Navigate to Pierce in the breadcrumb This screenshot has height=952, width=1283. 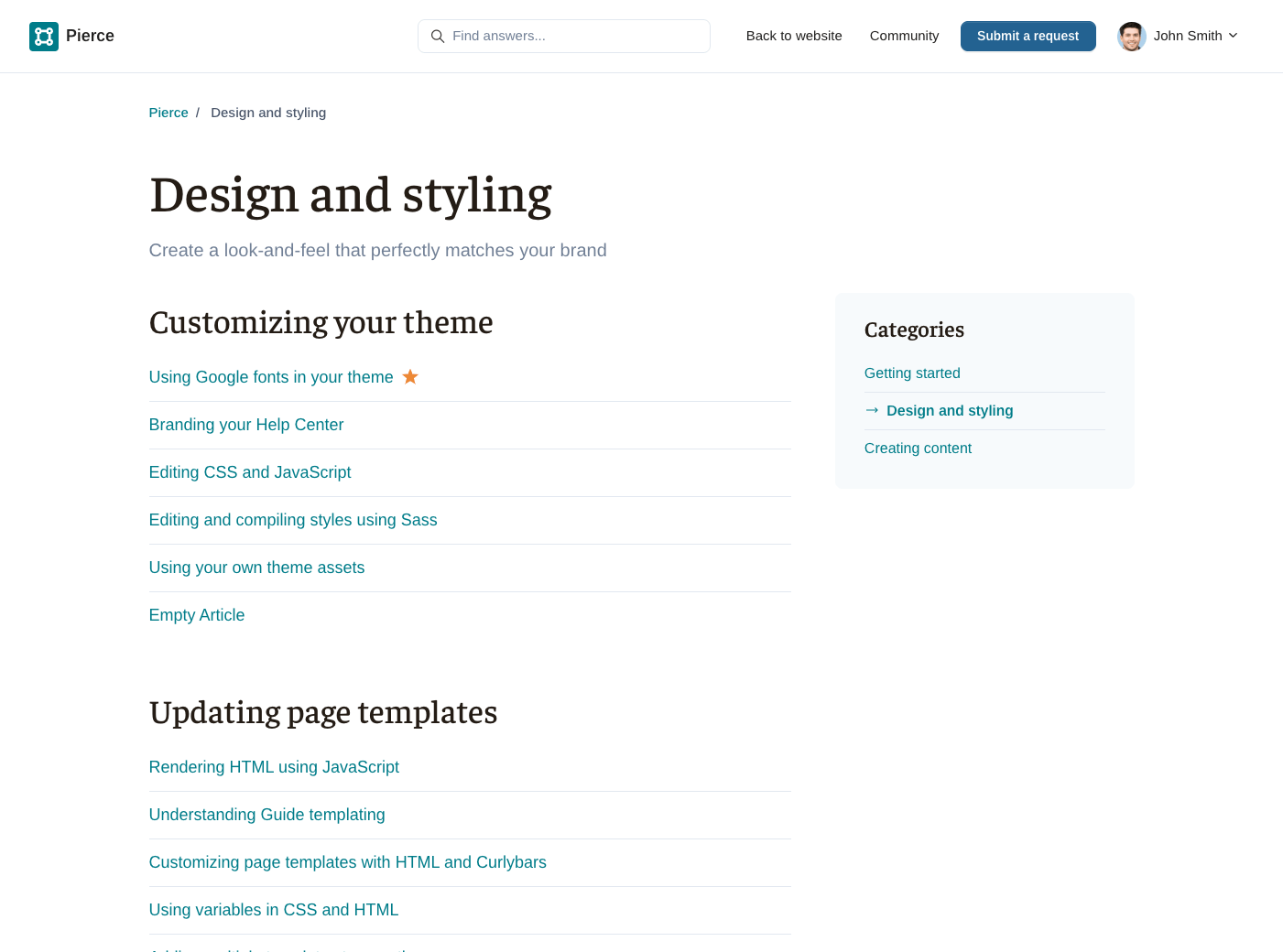(169, 113)
